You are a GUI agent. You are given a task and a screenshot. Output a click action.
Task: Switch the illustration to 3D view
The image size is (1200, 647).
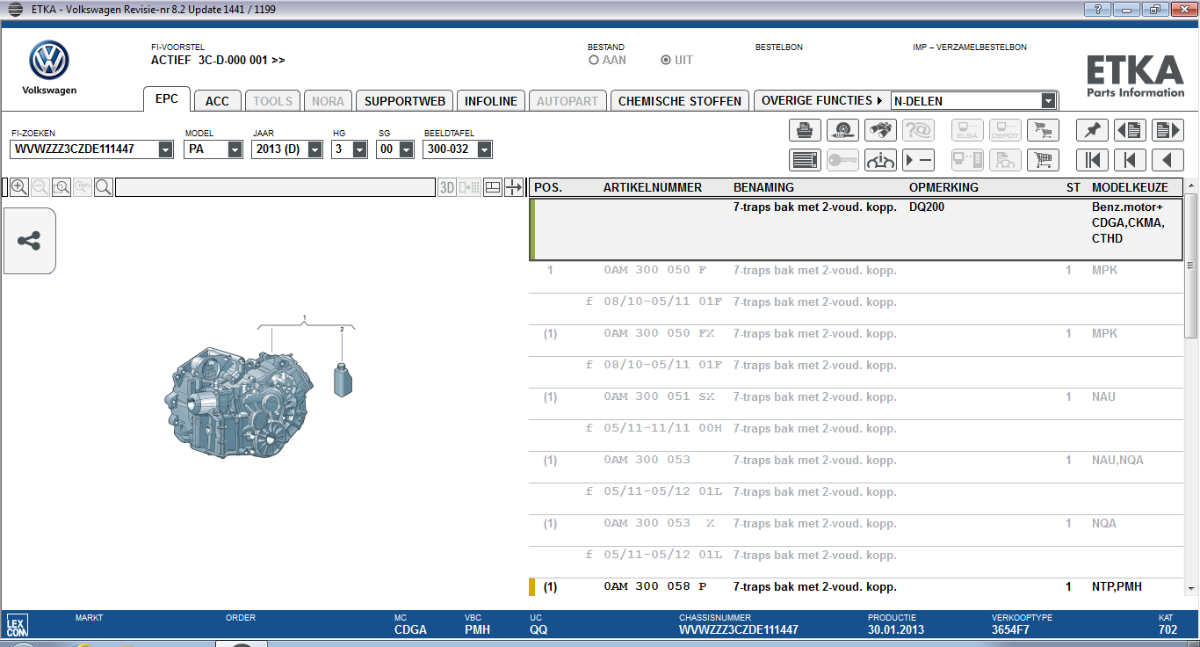pos(447,187)
